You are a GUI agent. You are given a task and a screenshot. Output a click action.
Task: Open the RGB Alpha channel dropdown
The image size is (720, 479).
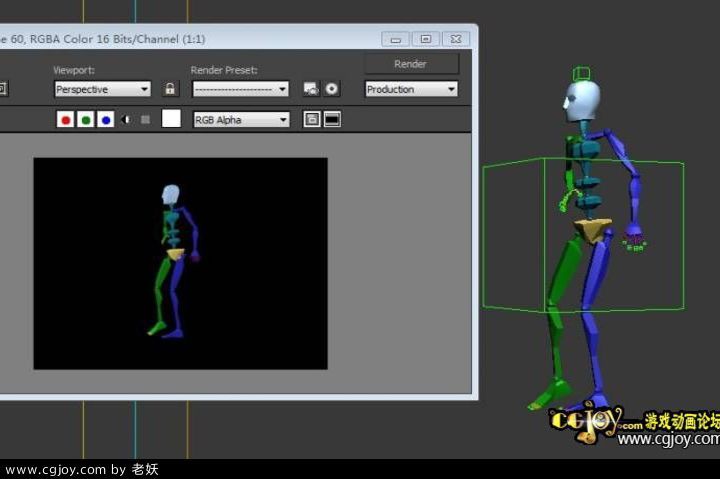(241, 120)
